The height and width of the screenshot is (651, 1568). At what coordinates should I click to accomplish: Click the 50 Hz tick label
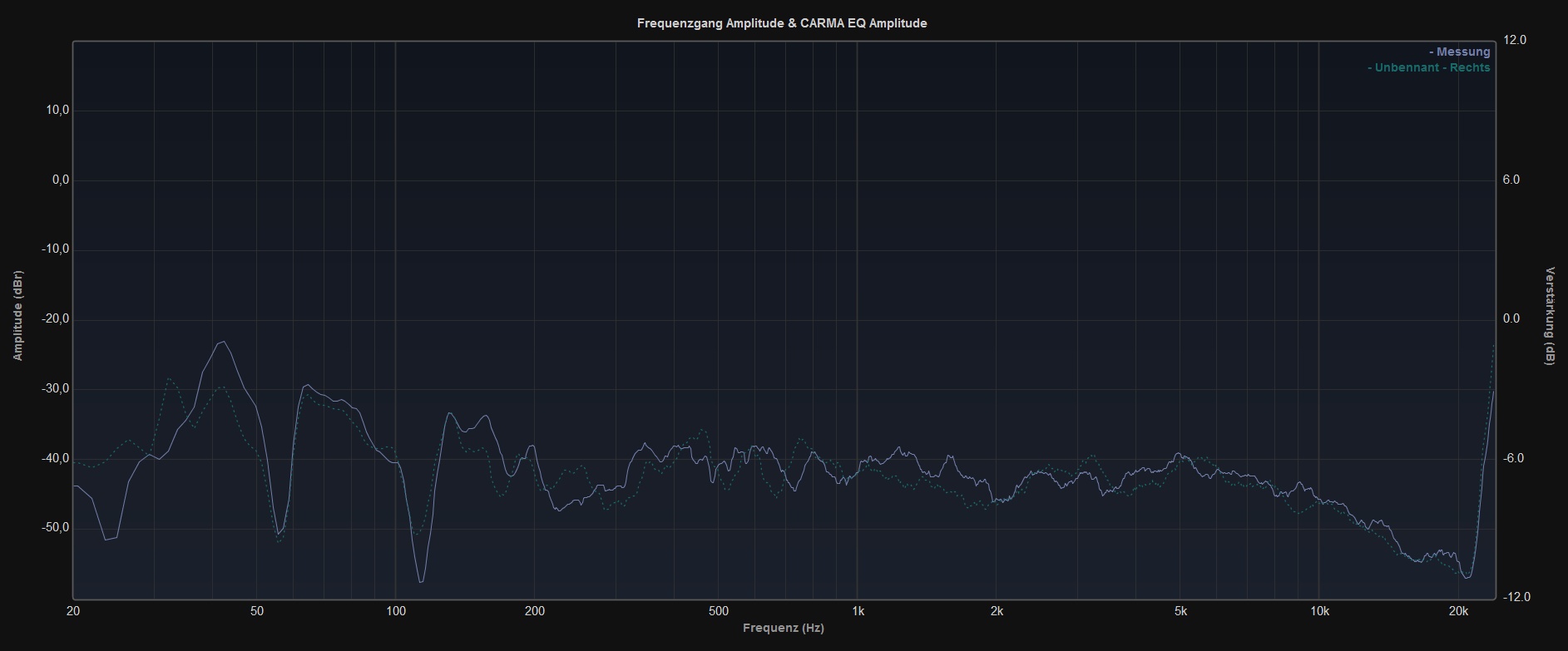tap(256, 611)
